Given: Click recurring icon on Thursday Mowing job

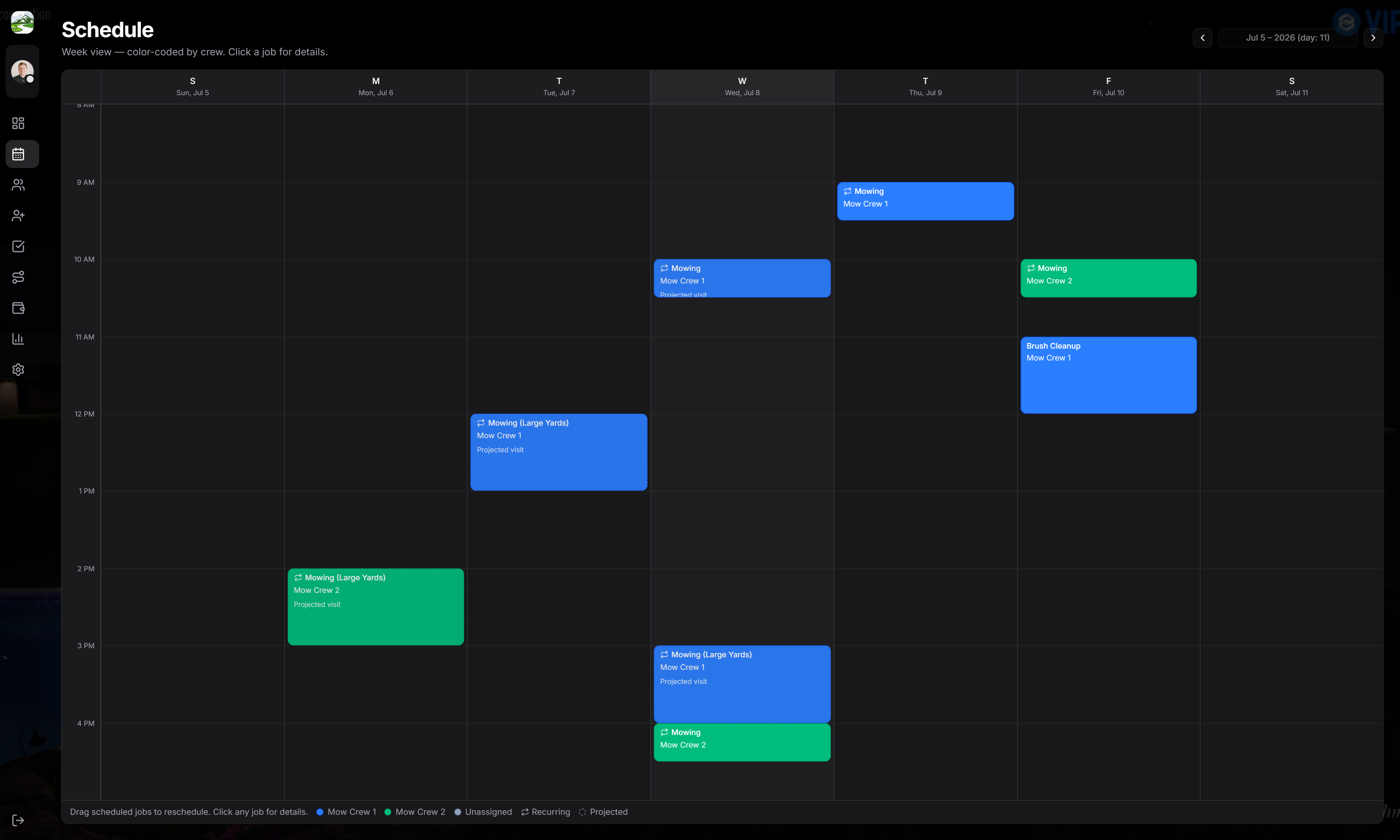Looking at the screenshot, I should [x=847, y=191].
